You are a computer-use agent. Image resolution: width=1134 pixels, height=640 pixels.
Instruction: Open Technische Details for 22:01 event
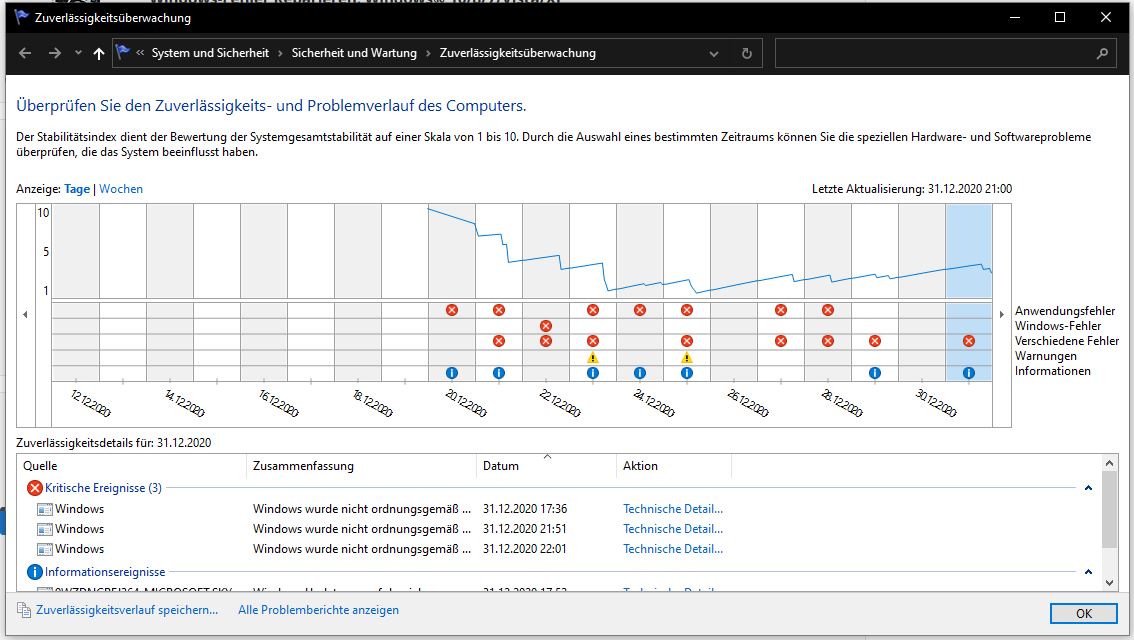pos(673,549)
